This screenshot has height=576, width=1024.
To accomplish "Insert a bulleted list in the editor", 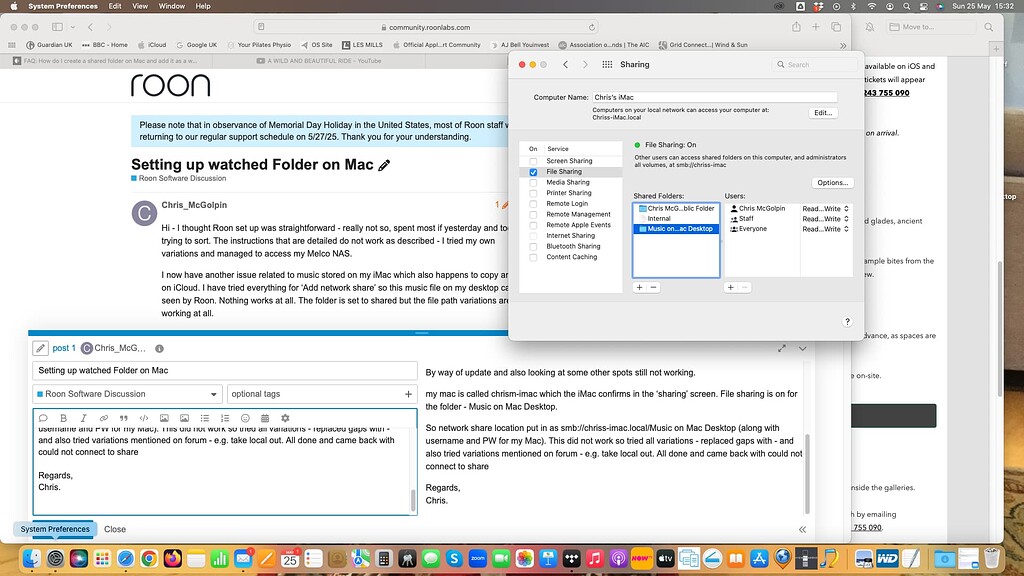I will pos(205,417).
